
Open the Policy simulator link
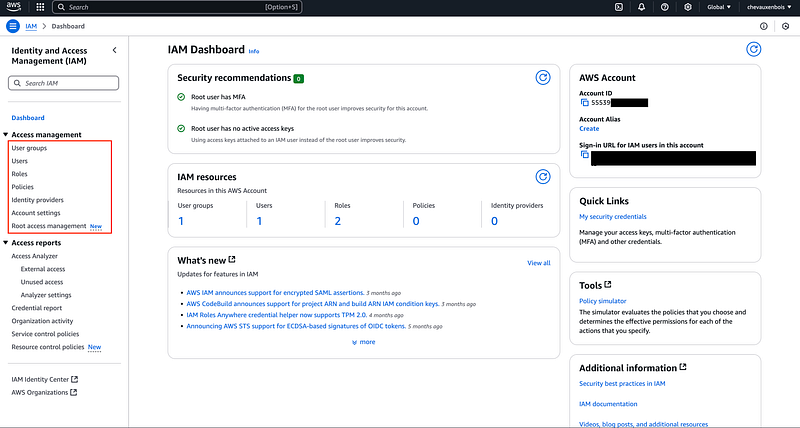pos(603,301)
